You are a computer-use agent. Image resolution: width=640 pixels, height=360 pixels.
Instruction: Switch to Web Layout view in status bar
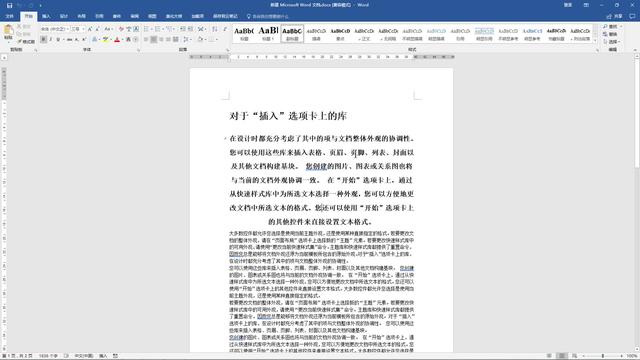click(574, 356)
